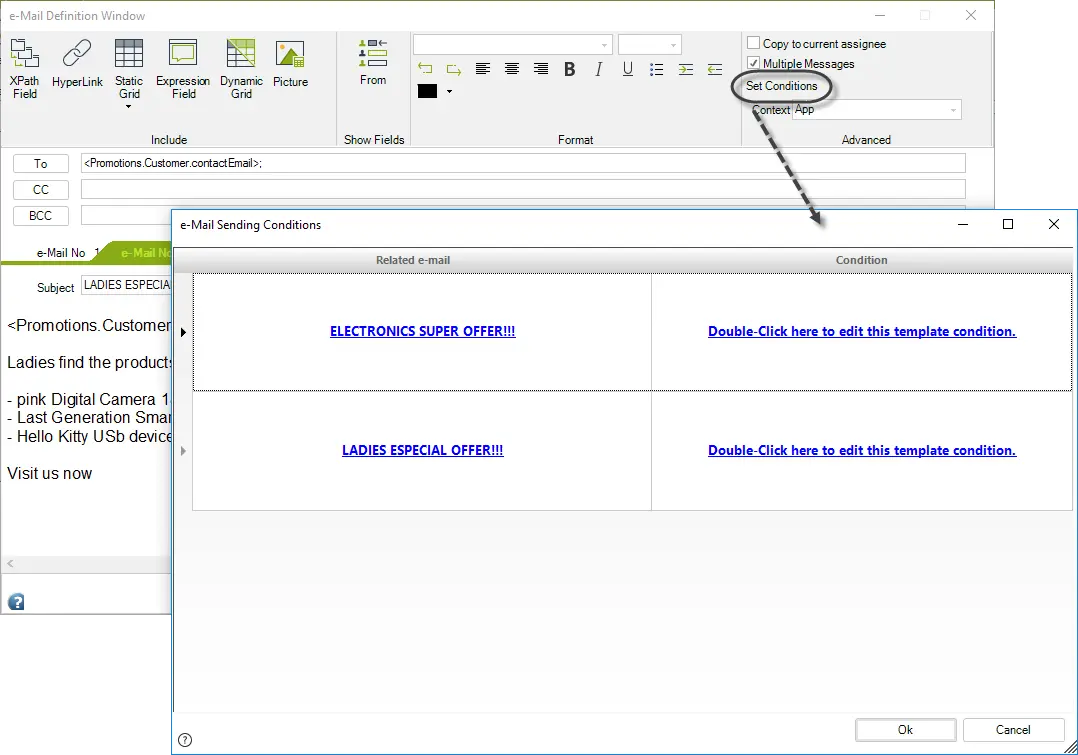Insert a HyperLink into the e-mail
1078x755 pixels.
(x=77, y=64)
